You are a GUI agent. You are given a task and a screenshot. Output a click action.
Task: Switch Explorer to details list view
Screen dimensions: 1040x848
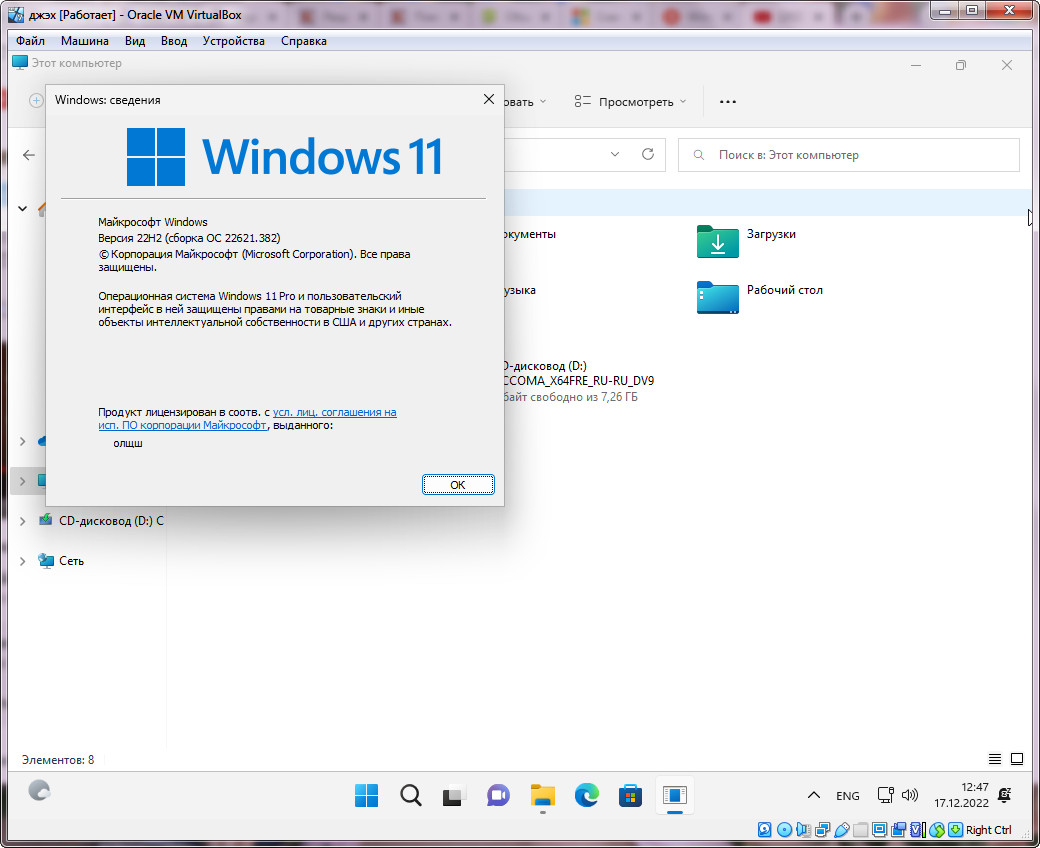995,759
